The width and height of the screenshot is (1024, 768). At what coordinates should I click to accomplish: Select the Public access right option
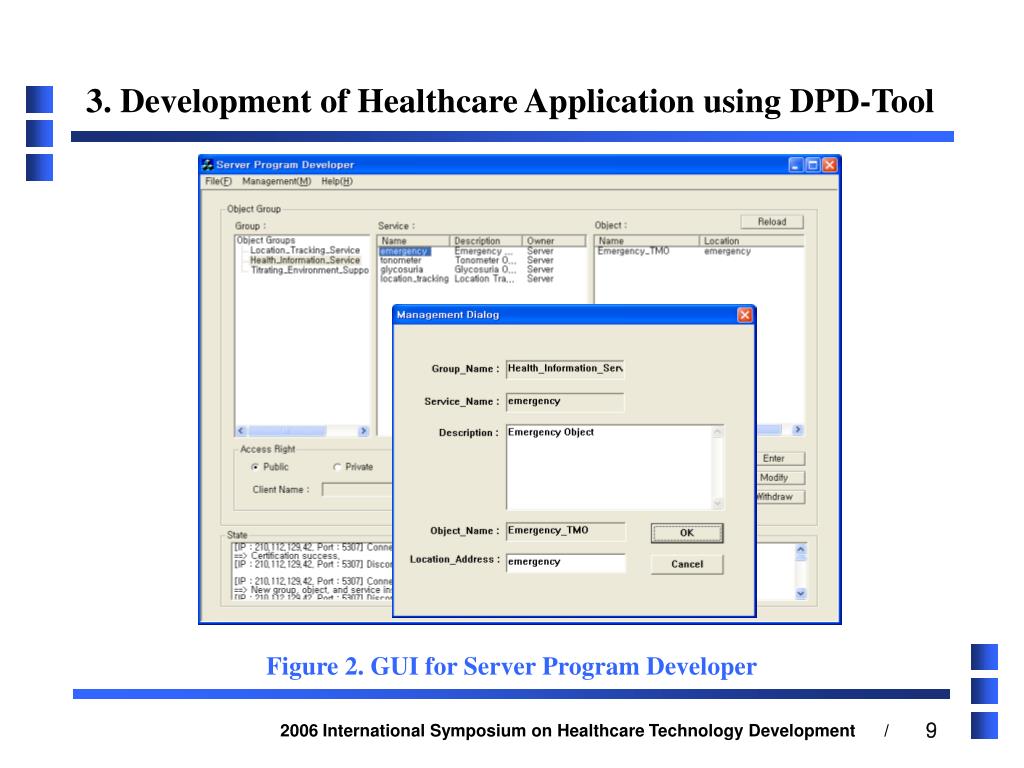[x=255, y=467]
